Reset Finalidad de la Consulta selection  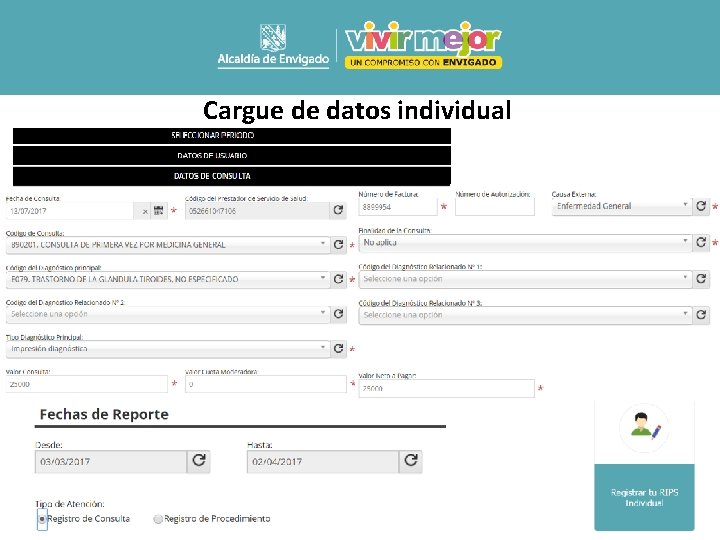click(701, 242)
